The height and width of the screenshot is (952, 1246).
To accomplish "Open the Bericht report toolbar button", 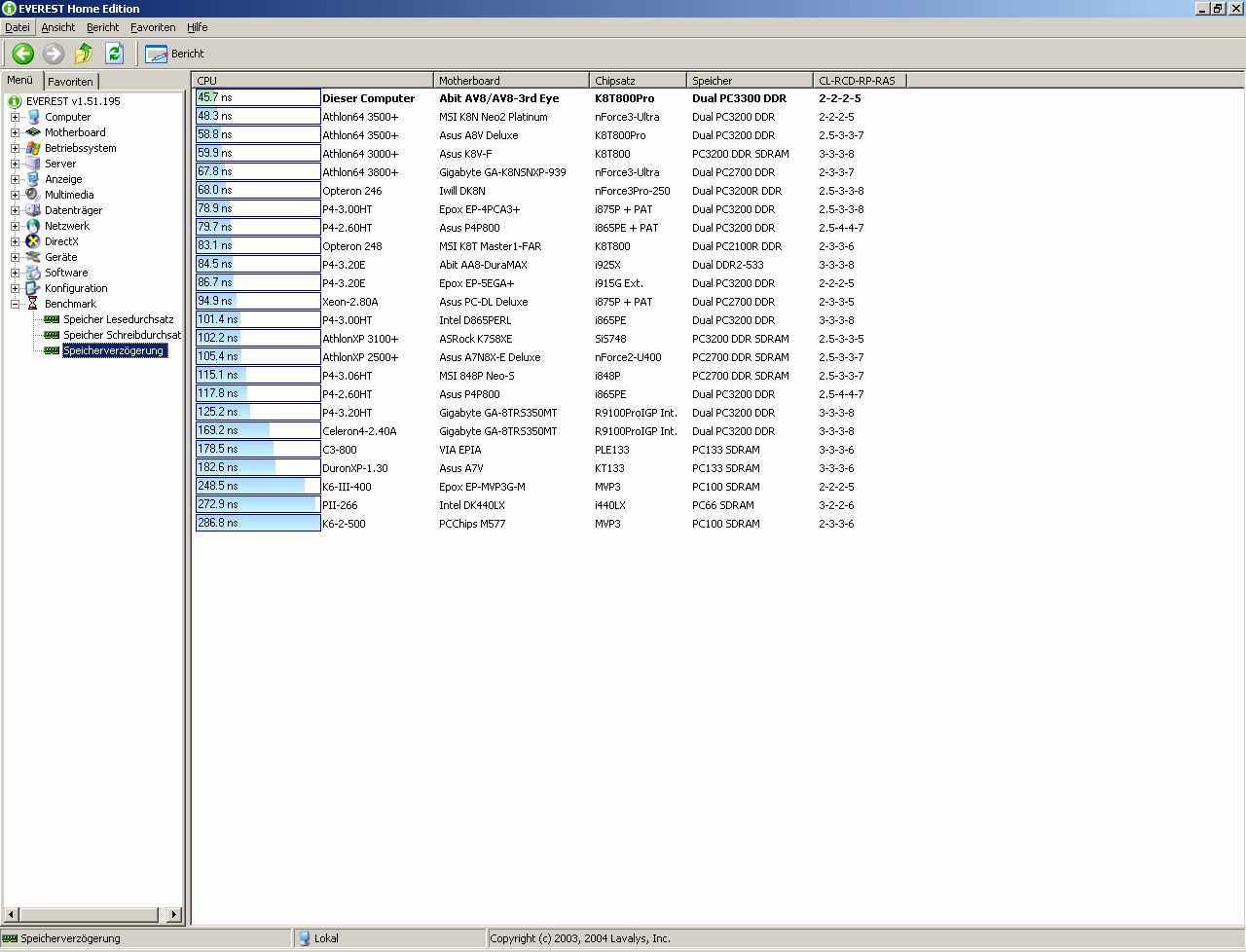I will click(x=174, y=54).
